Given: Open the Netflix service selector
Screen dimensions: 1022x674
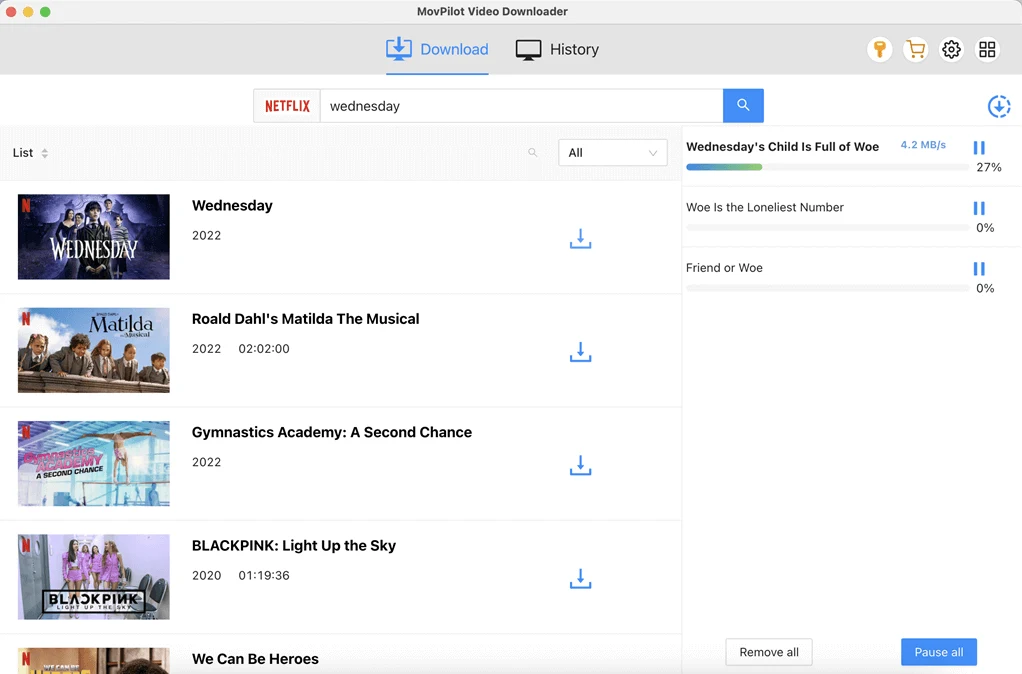Looking at the screenshot, I should pyautogui.click(x=287, y=106).
